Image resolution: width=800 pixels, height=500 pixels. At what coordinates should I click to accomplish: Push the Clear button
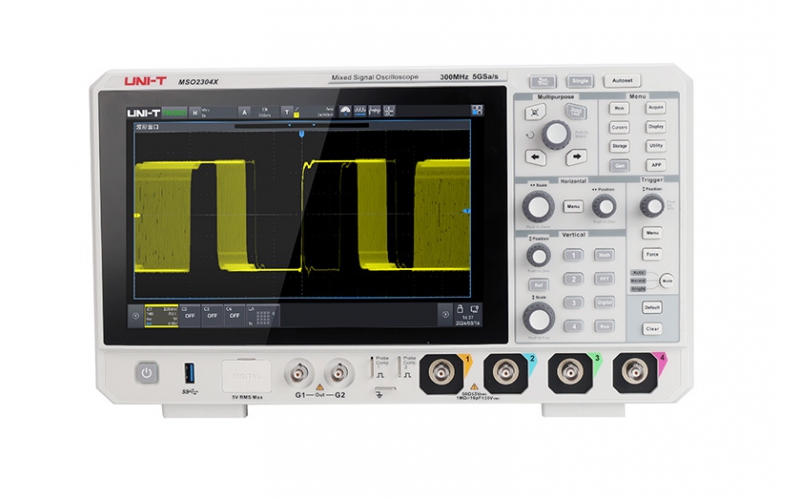pyautogui.click(x=653, y=329)
